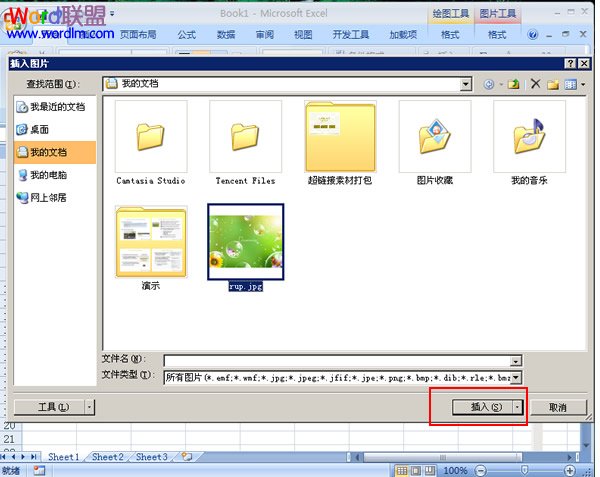The width and height of the screenshot is (600, 477).
Task: Click the 取消 button
Action: click(558, 407)
